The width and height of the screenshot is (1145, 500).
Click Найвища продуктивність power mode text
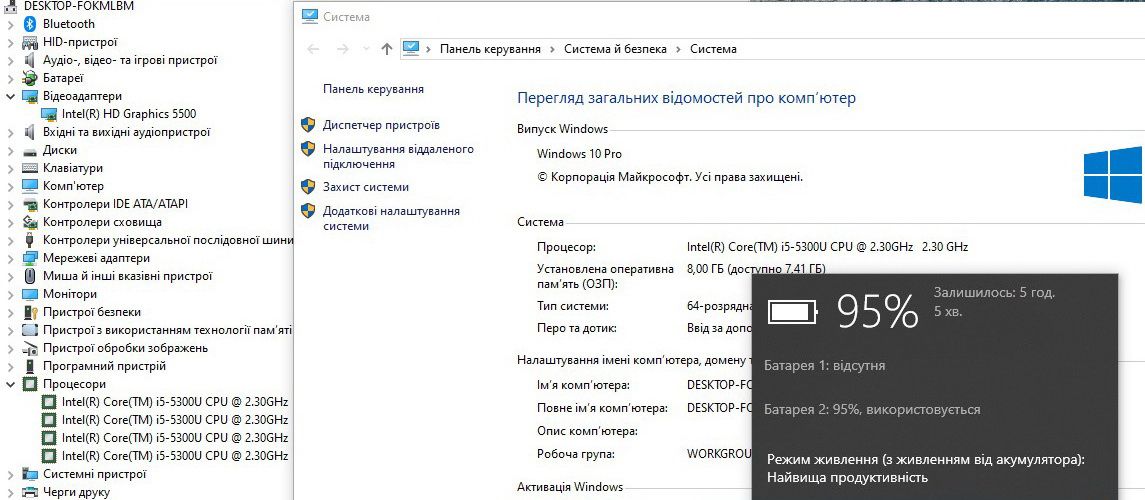point(847,478)
